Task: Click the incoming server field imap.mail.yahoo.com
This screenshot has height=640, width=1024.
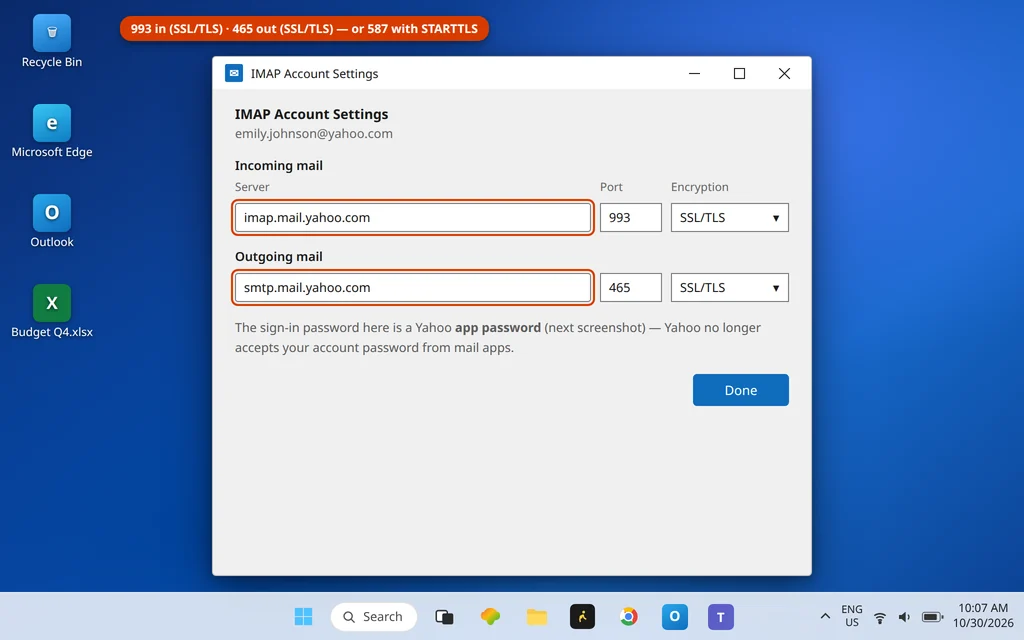Action: [413, 217]
